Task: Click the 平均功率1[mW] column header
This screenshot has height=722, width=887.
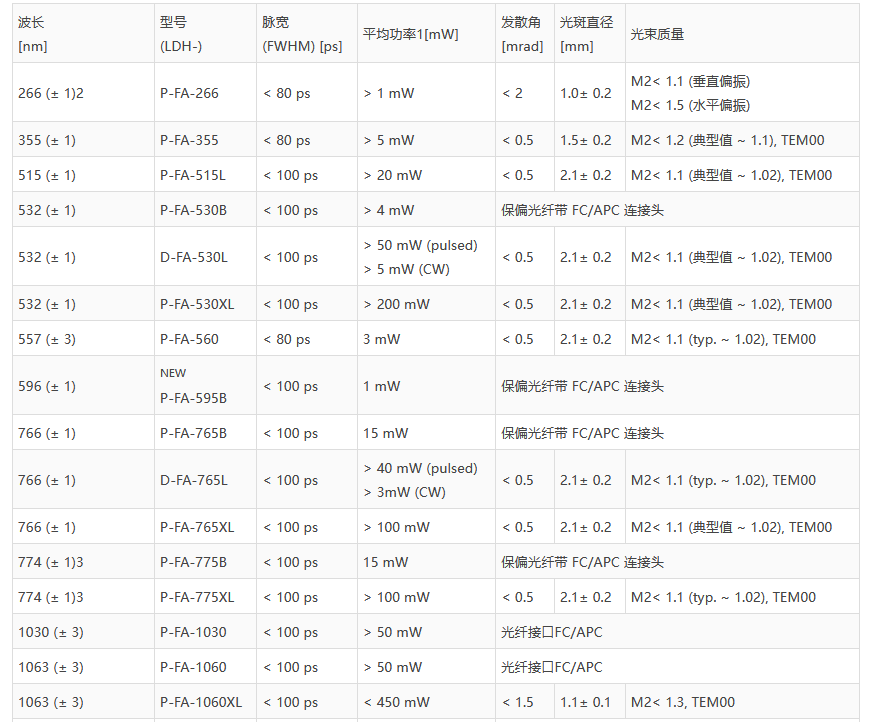Action: tap(410, 34)
